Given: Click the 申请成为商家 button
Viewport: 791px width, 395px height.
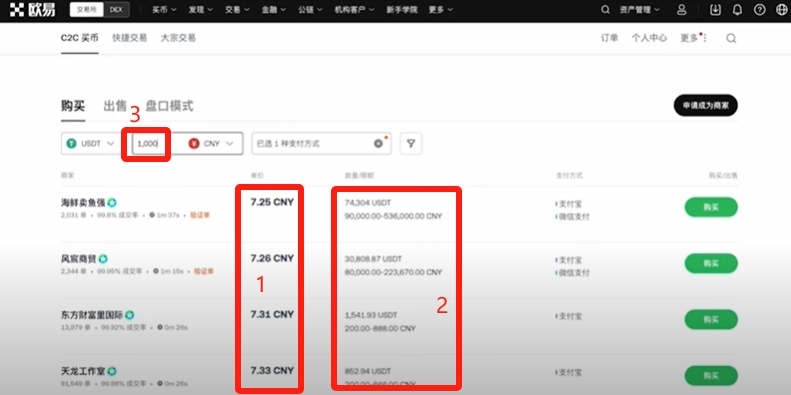Looking at the screenshot, I should (x=706, y=105).
